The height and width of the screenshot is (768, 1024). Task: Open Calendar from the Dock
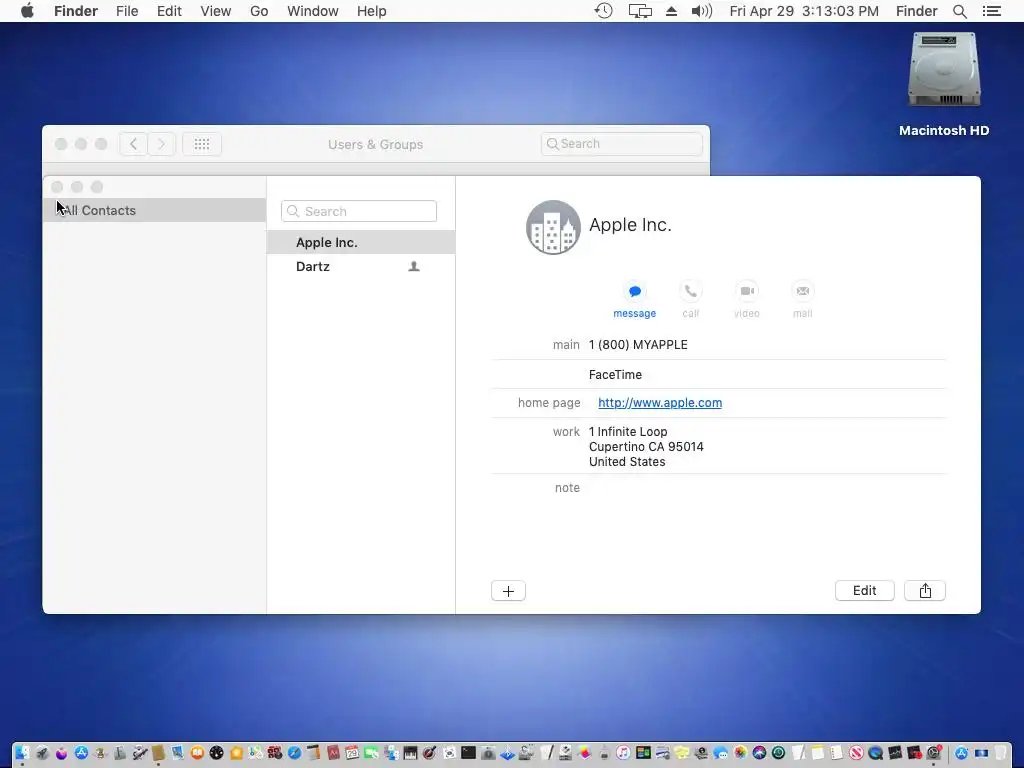[x=352, y=753]
